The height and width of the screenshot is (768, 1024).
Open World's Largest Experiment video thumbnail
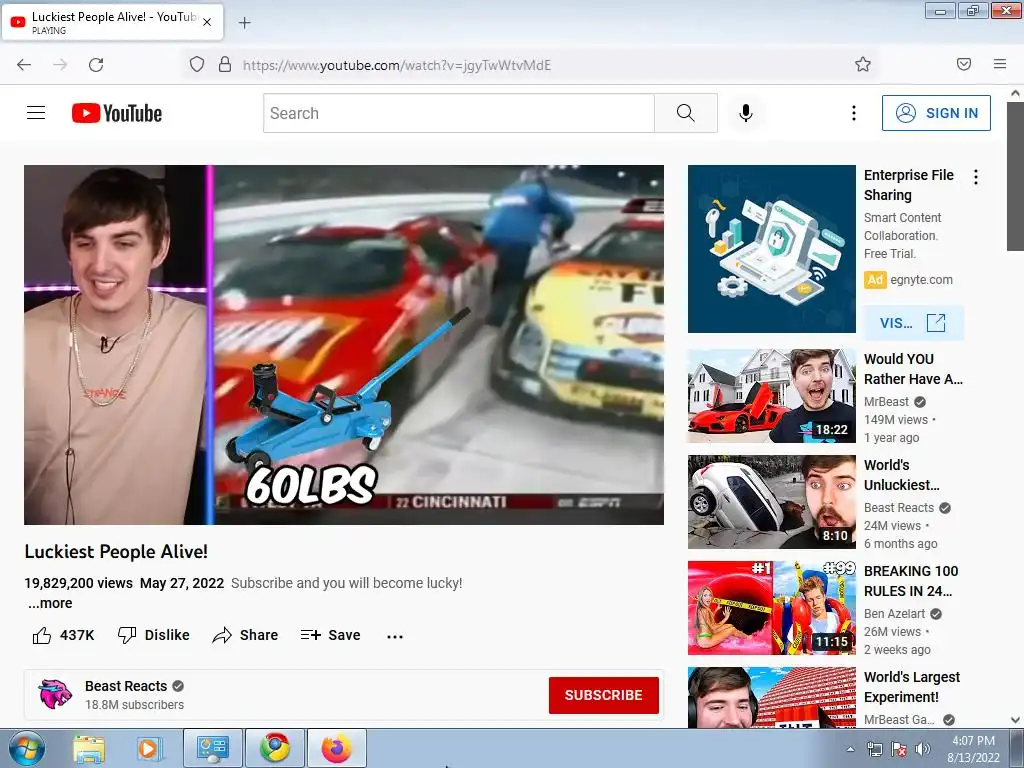[x=771, y=697]
